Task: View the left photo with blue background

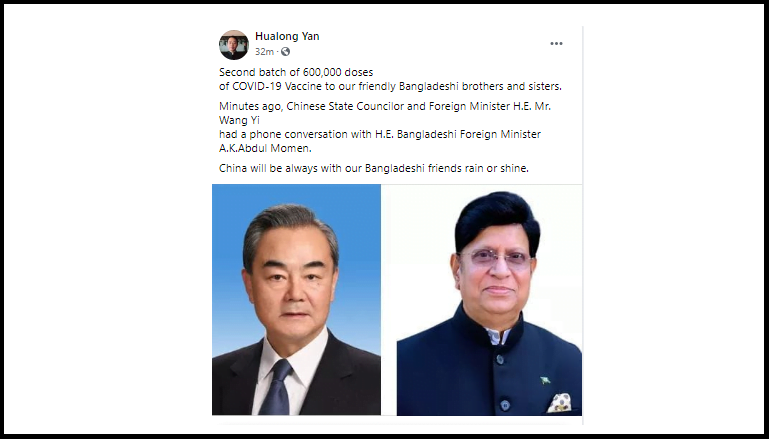Action: [296, 300]
